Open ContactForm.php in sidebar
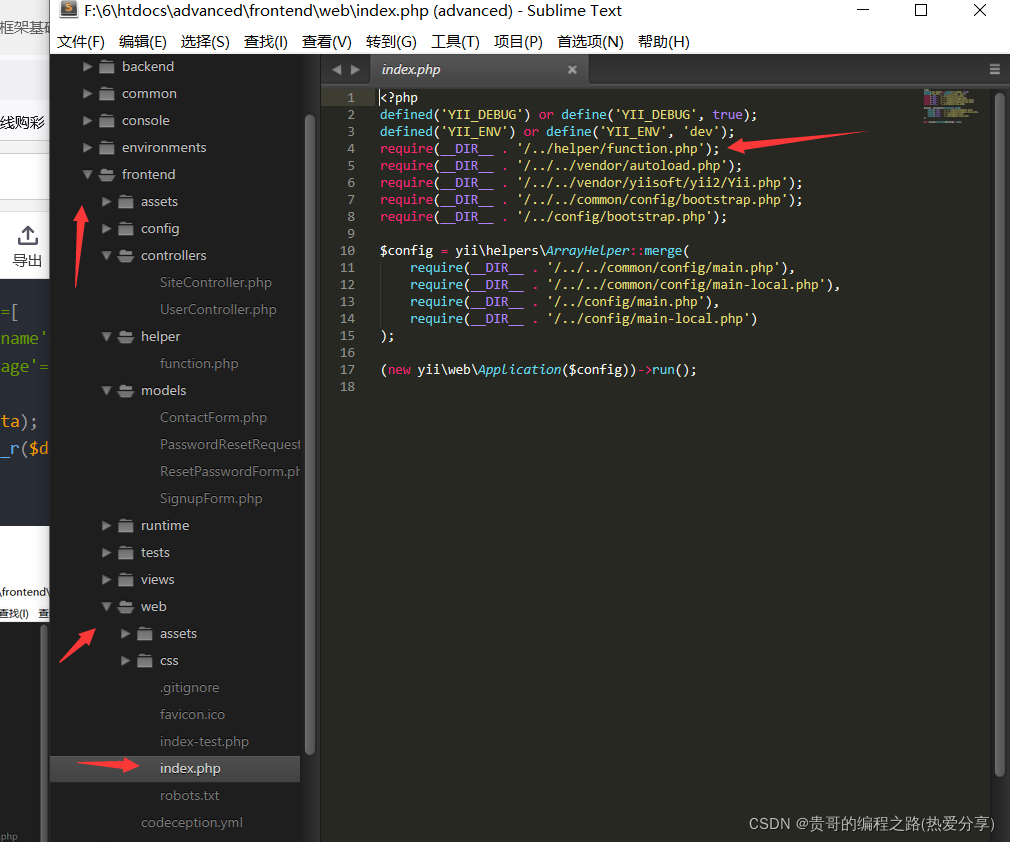 coord(213,417)
